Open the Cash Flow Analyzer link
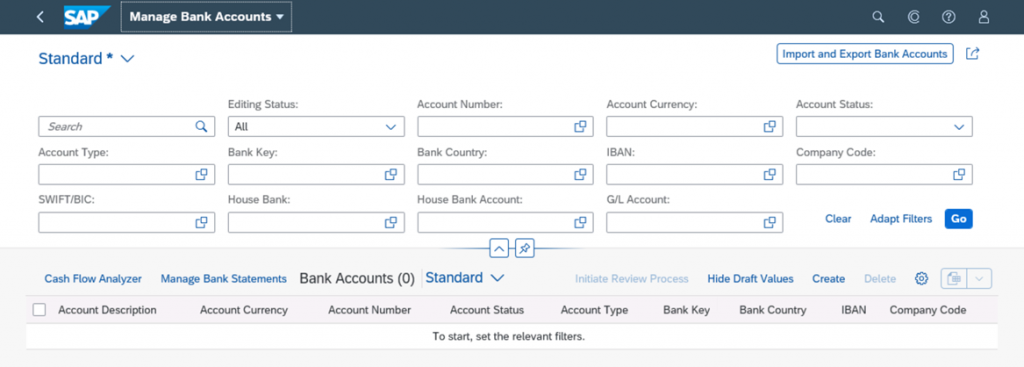The width and height of the screenshot is (1024, 367). 93,279
